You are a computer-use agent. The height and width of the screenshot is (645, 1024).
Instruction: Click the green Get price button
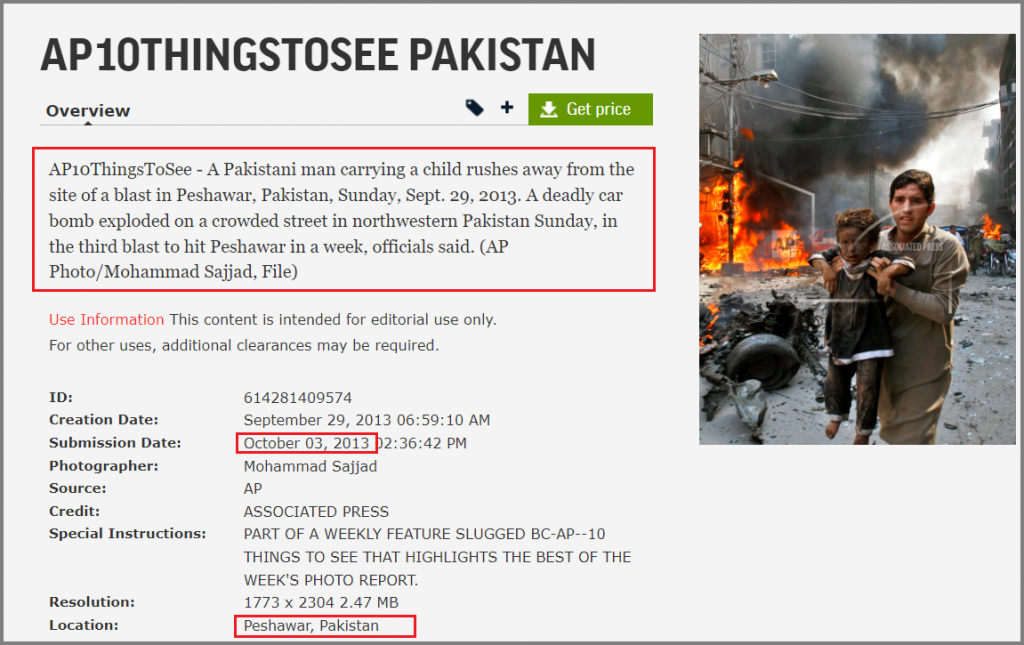coord(590,109)
